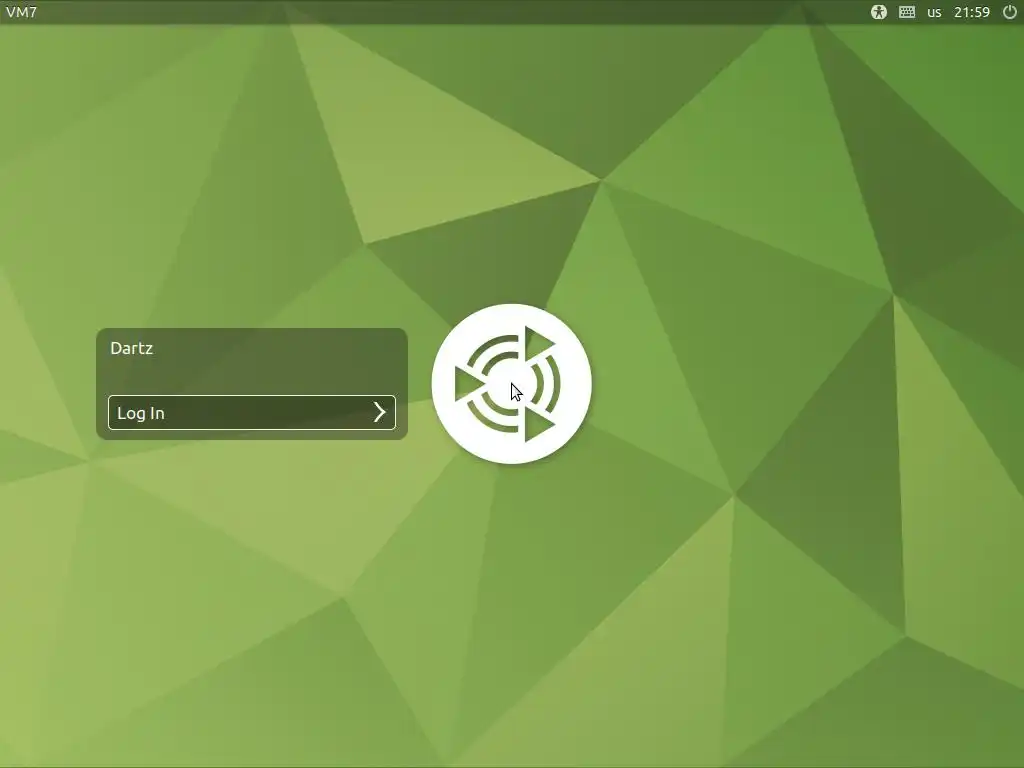The width and height of the screenshot is (1024, 768).
Task: Open the on-screen keyboard indicator icon
Action: coord(906,12)
